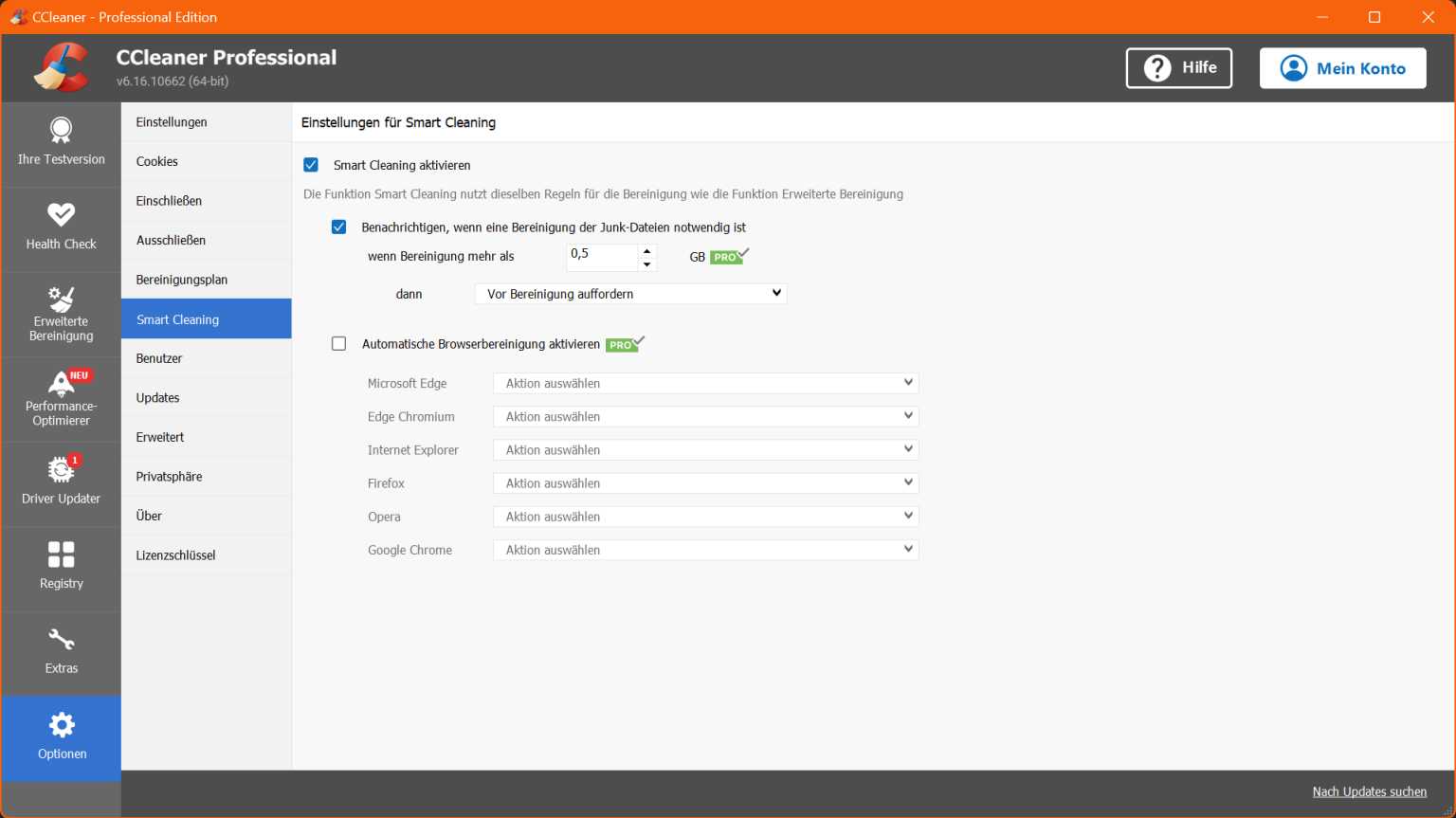The image size is (1456, 818).
Task: Click the Nach Updates suchen link
Action: 1369,791
